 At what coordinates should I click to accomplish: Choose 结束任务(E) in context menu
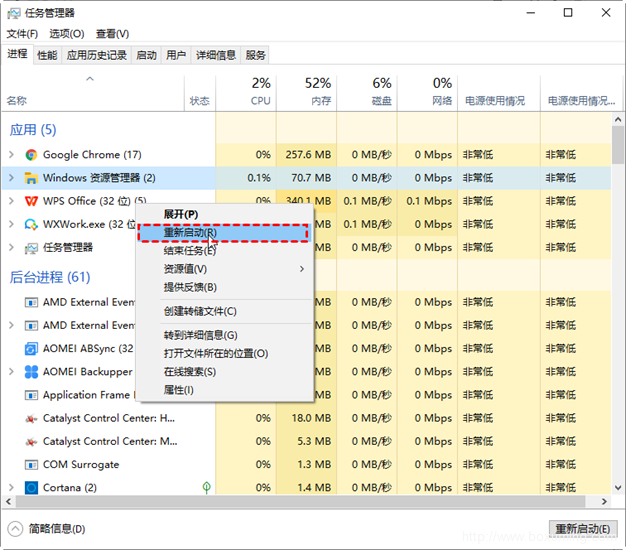click(x=224, y=251)
